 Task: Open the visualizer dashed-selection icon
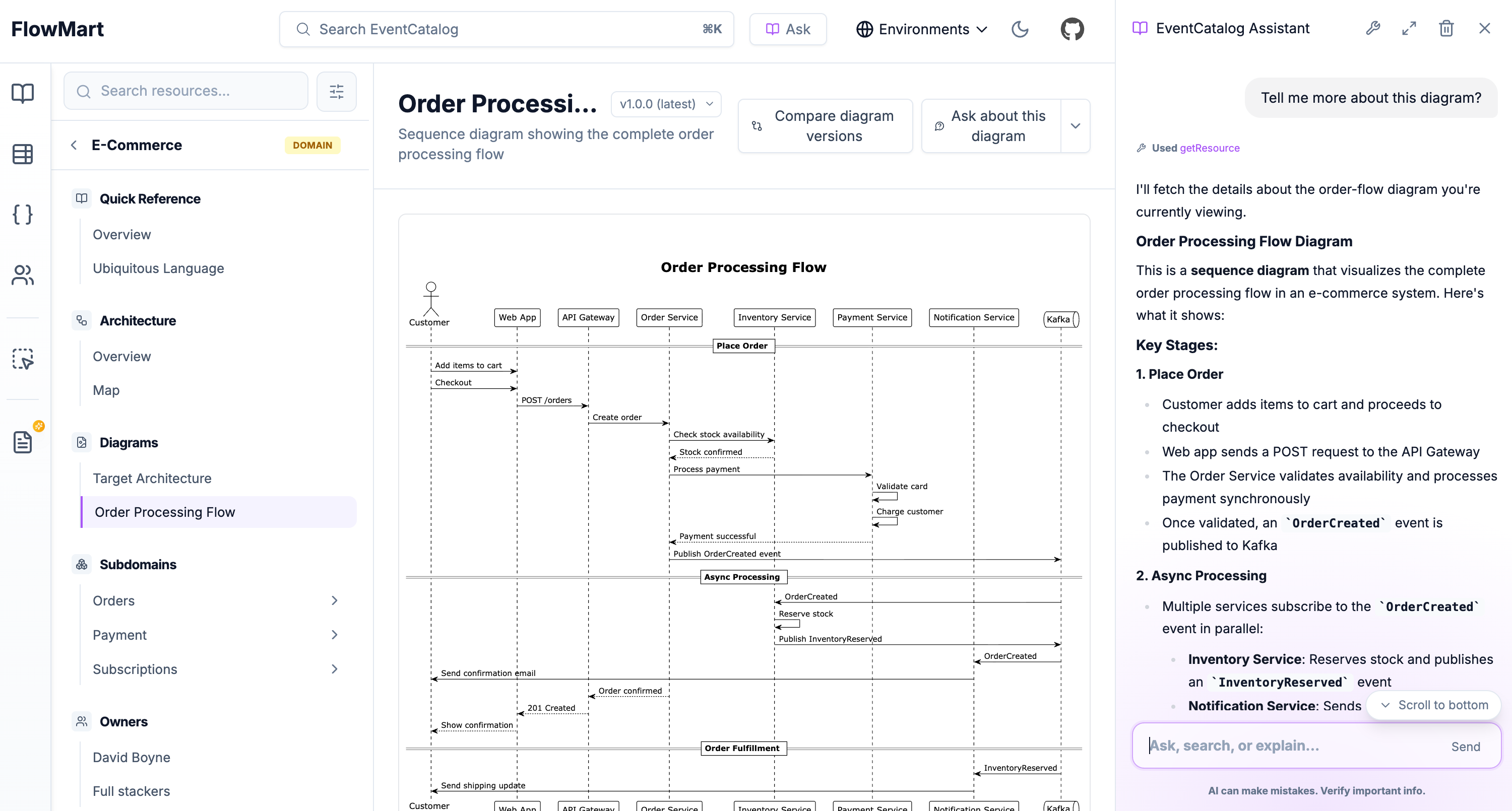(22, 359)
